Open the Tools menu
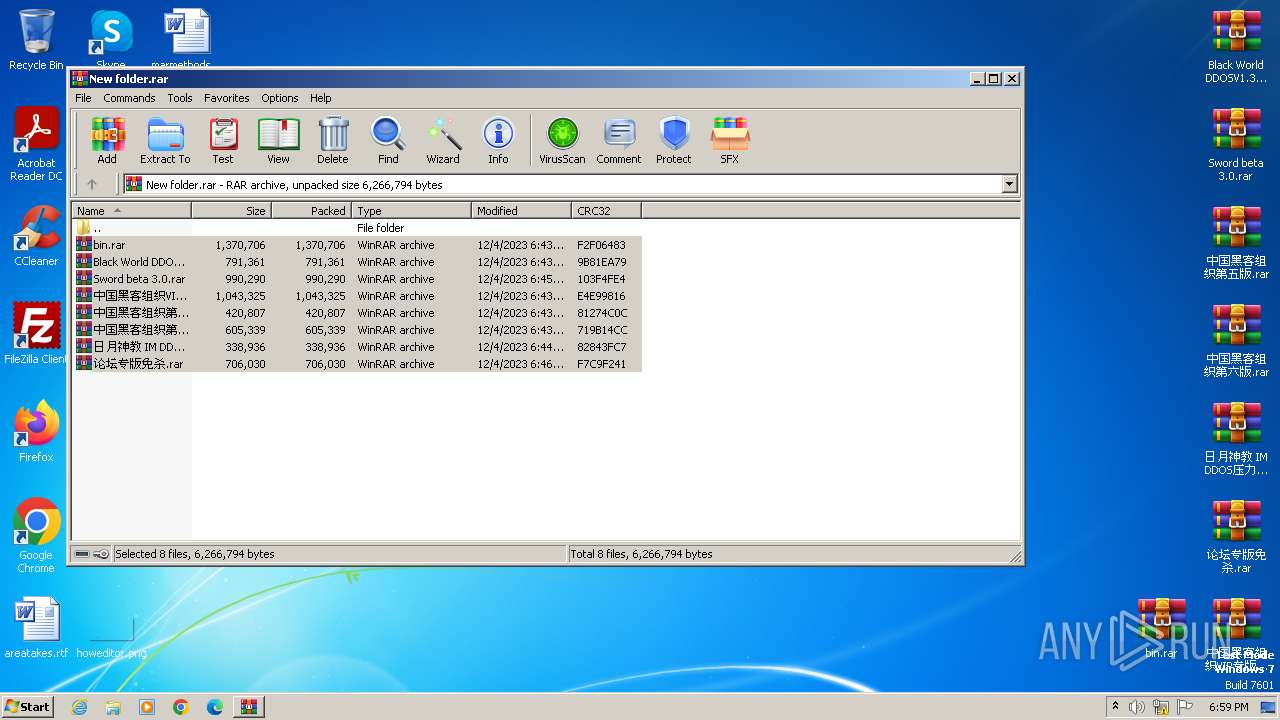The width and height of the screenshot is (1280, 720). click(180, 98)
